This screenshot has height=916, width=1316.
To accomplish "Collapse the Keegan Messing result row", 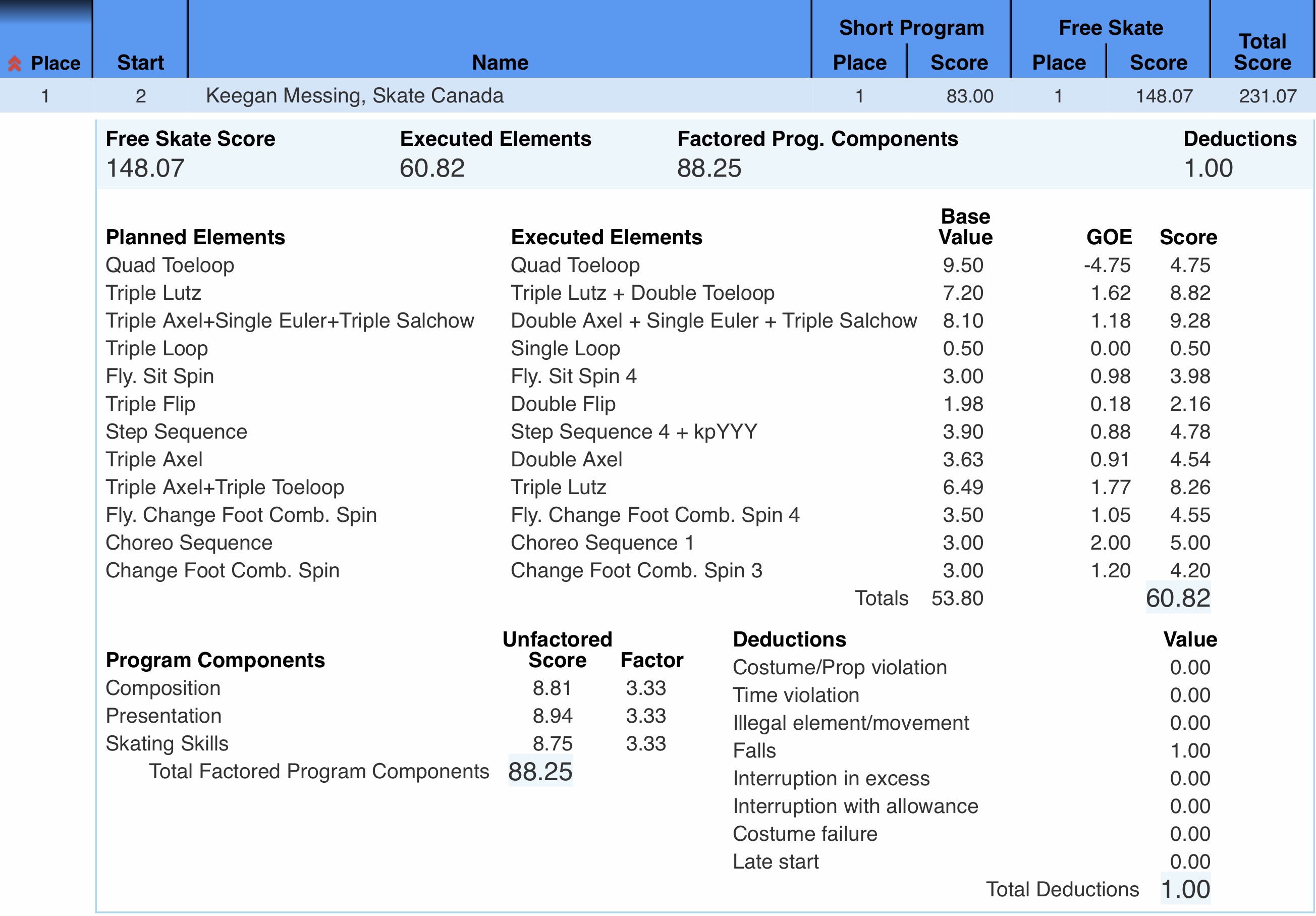I will [x=354, y=96].
